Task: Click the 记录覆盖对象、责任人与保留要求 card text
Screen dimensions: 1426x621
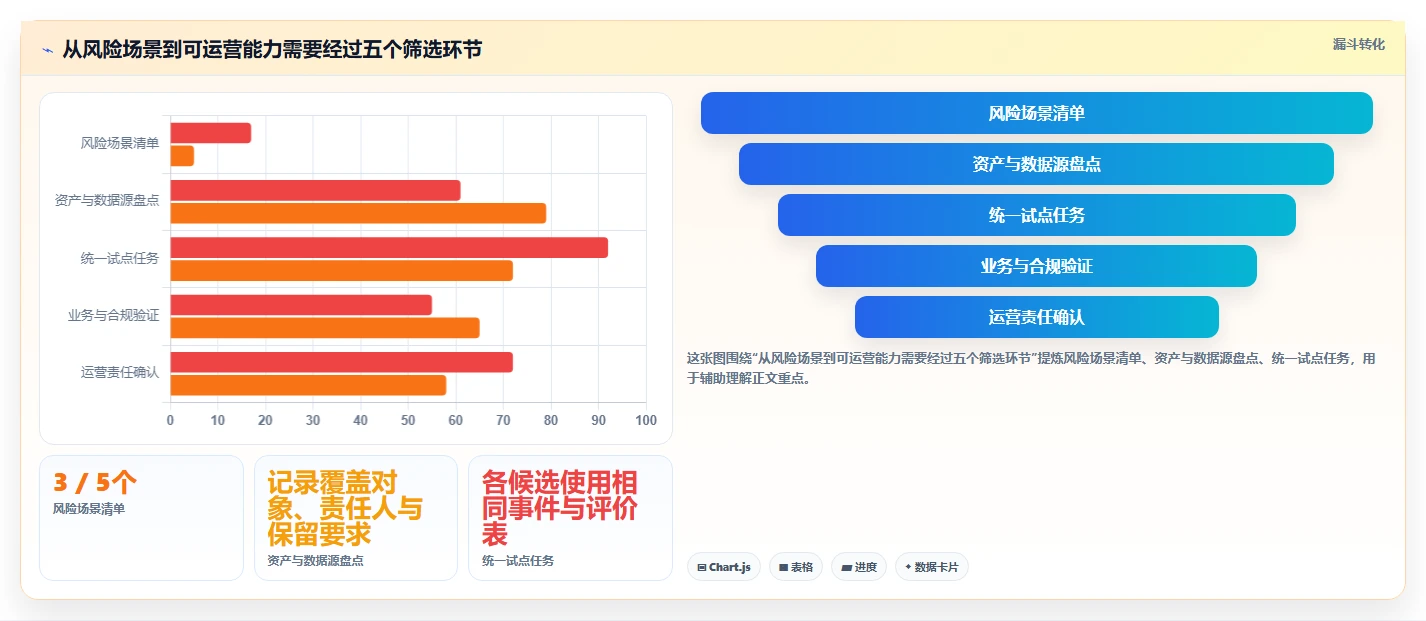Action: point(345,508)
